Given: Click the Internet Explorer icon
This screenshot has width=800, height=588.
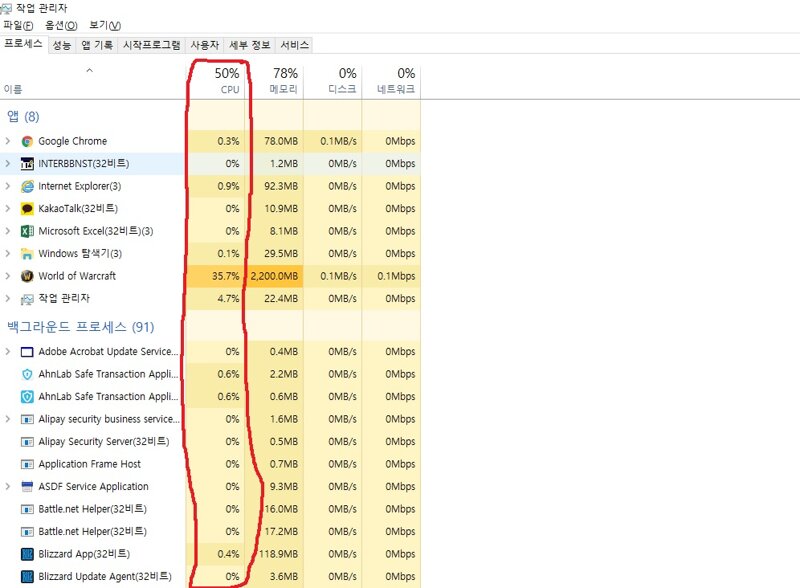Looking at the screenshot, I should tap(27, 186).
